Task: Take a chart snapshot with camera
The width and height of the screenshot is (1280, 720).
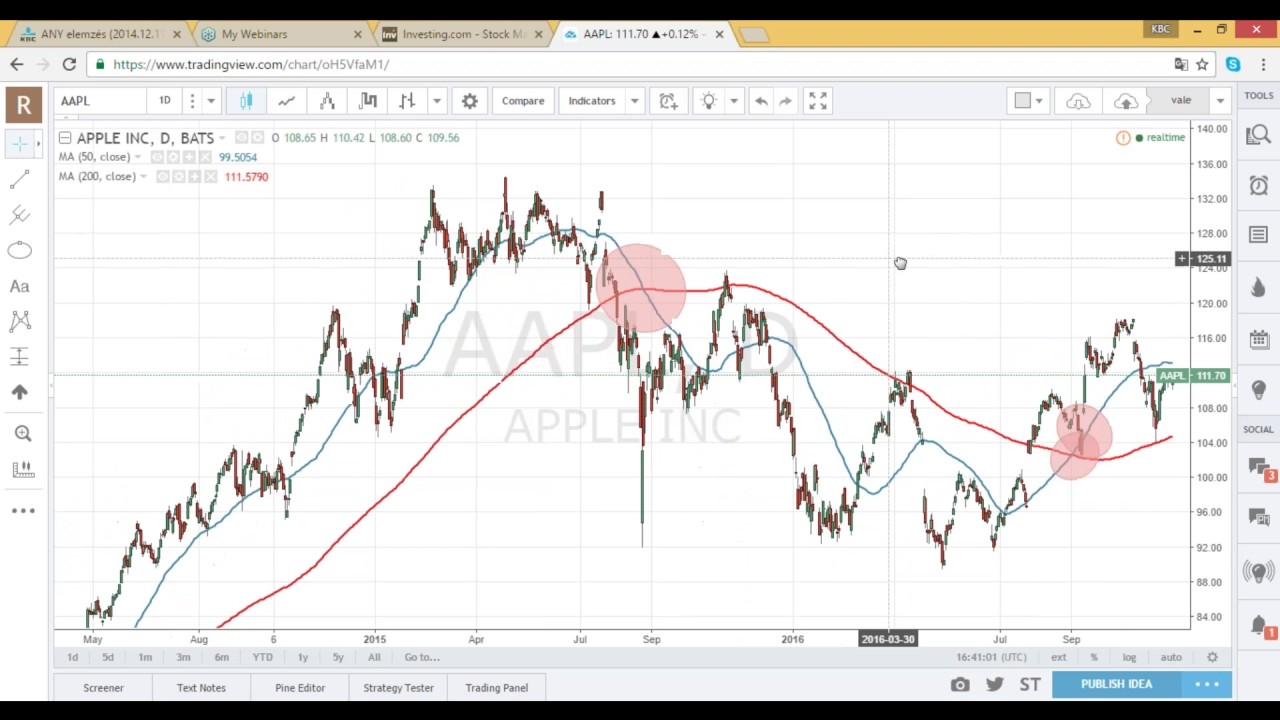Action: click(960, 685)
